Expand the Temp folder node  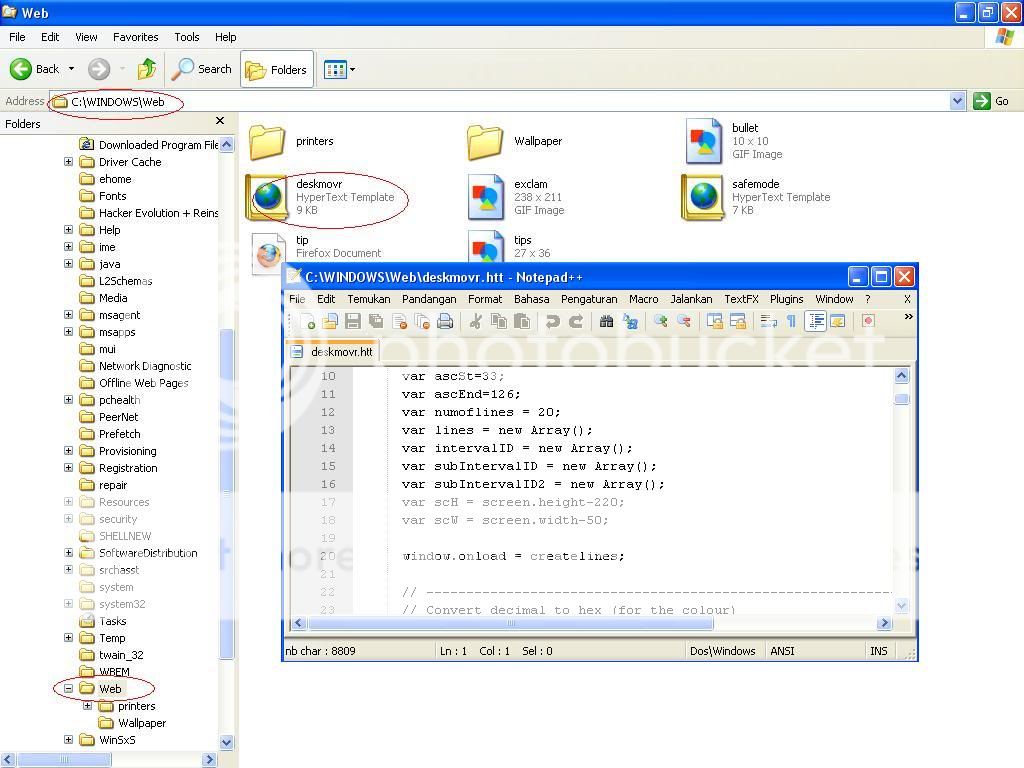[x=69, y=637]
